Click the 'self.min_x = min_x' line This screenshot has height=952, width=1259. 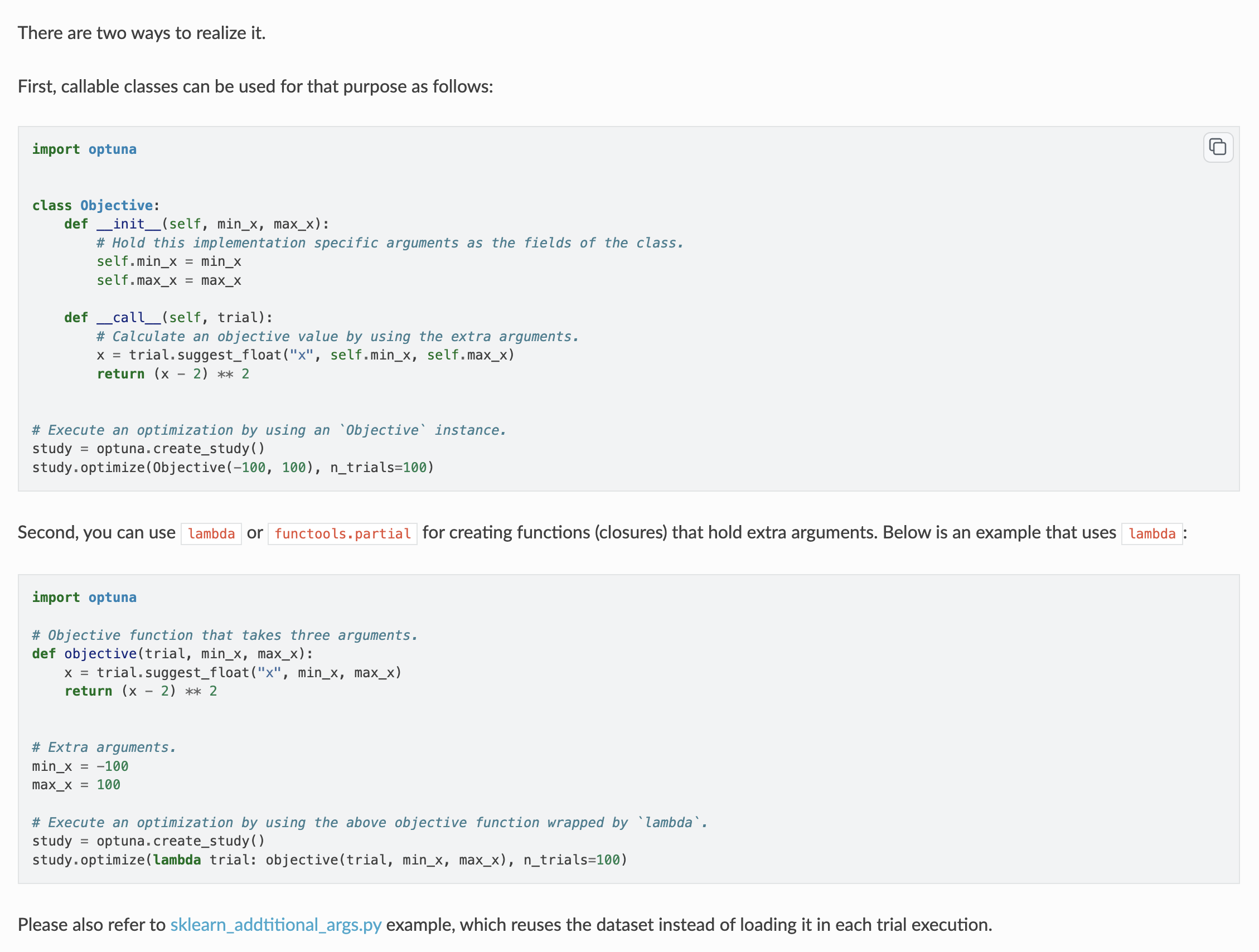[168, 262]
